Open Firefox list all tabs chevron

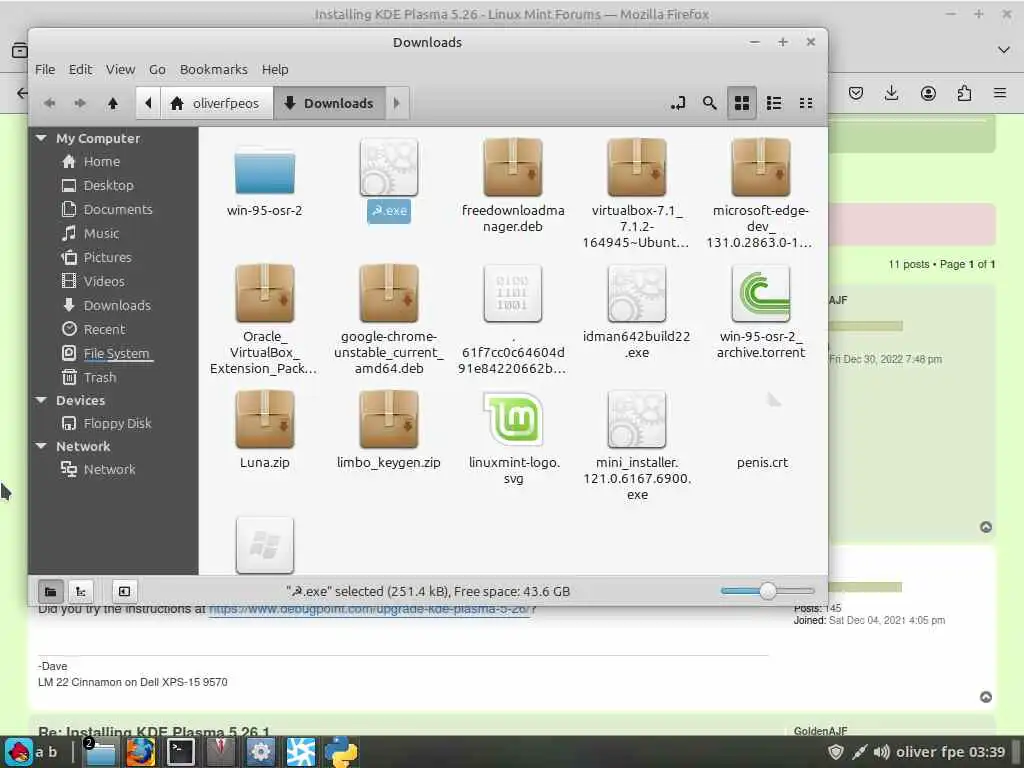(1004, 50)
